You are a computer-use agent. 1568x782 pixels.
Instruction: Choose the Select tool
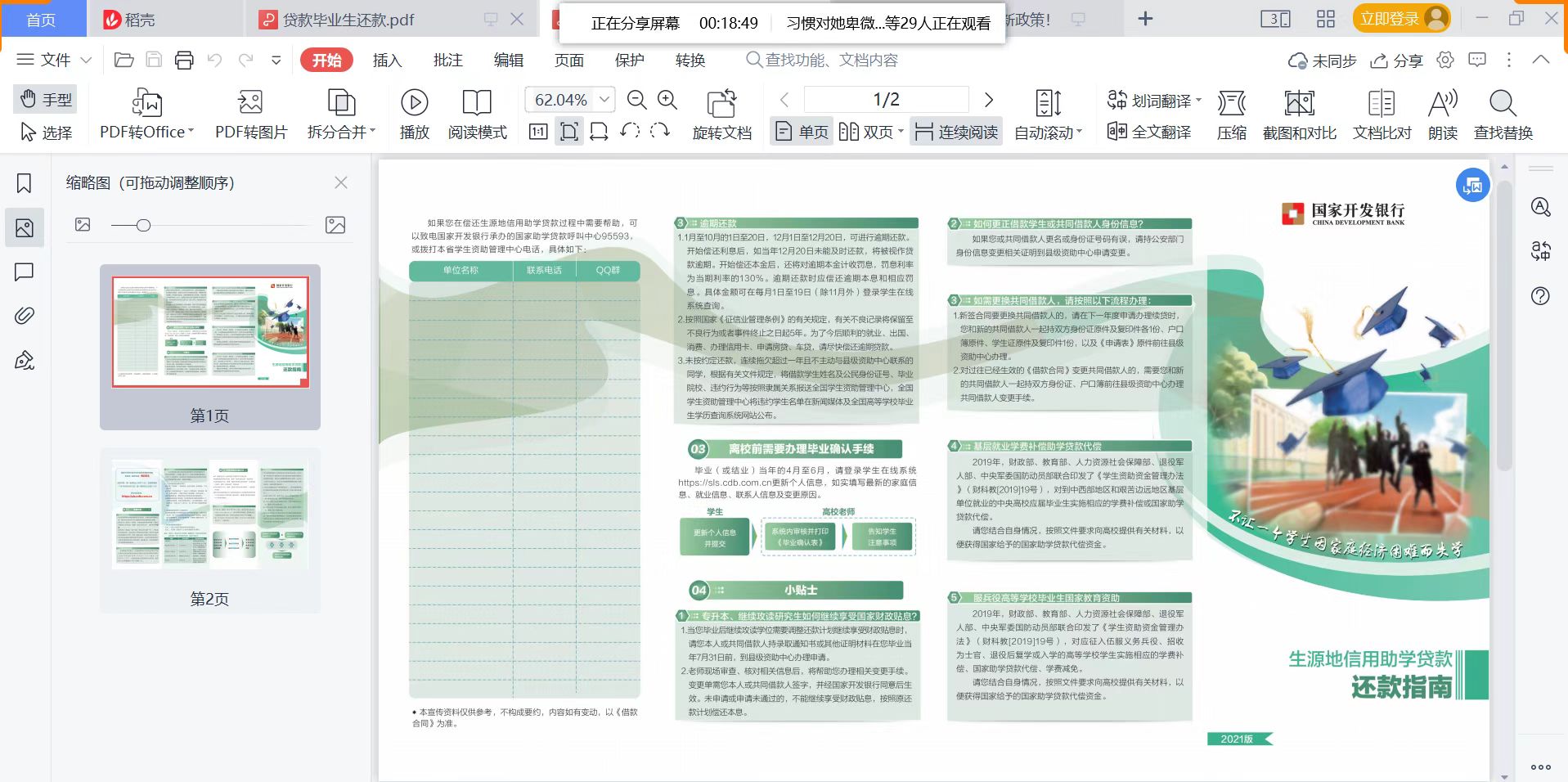pyautogui.click(x=46, y=132)
